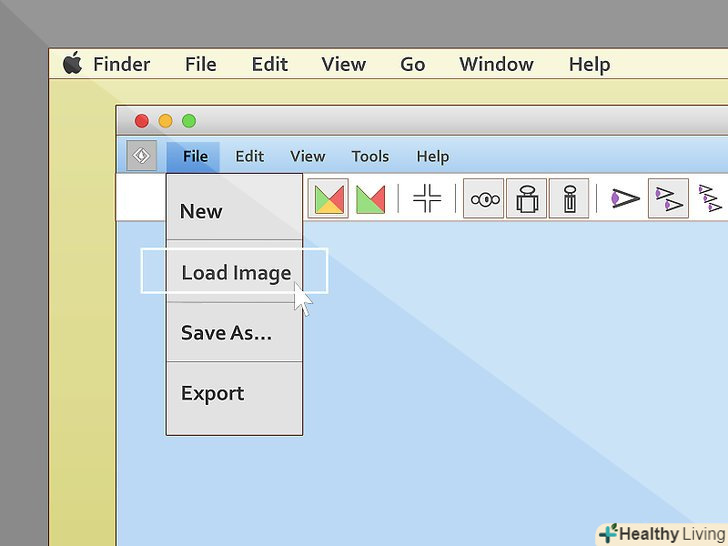Select the crosshair alignment tool
Image resolution: width=728 pixels, height=546 pixels.
pyautogui.click(x=427, y=198)
